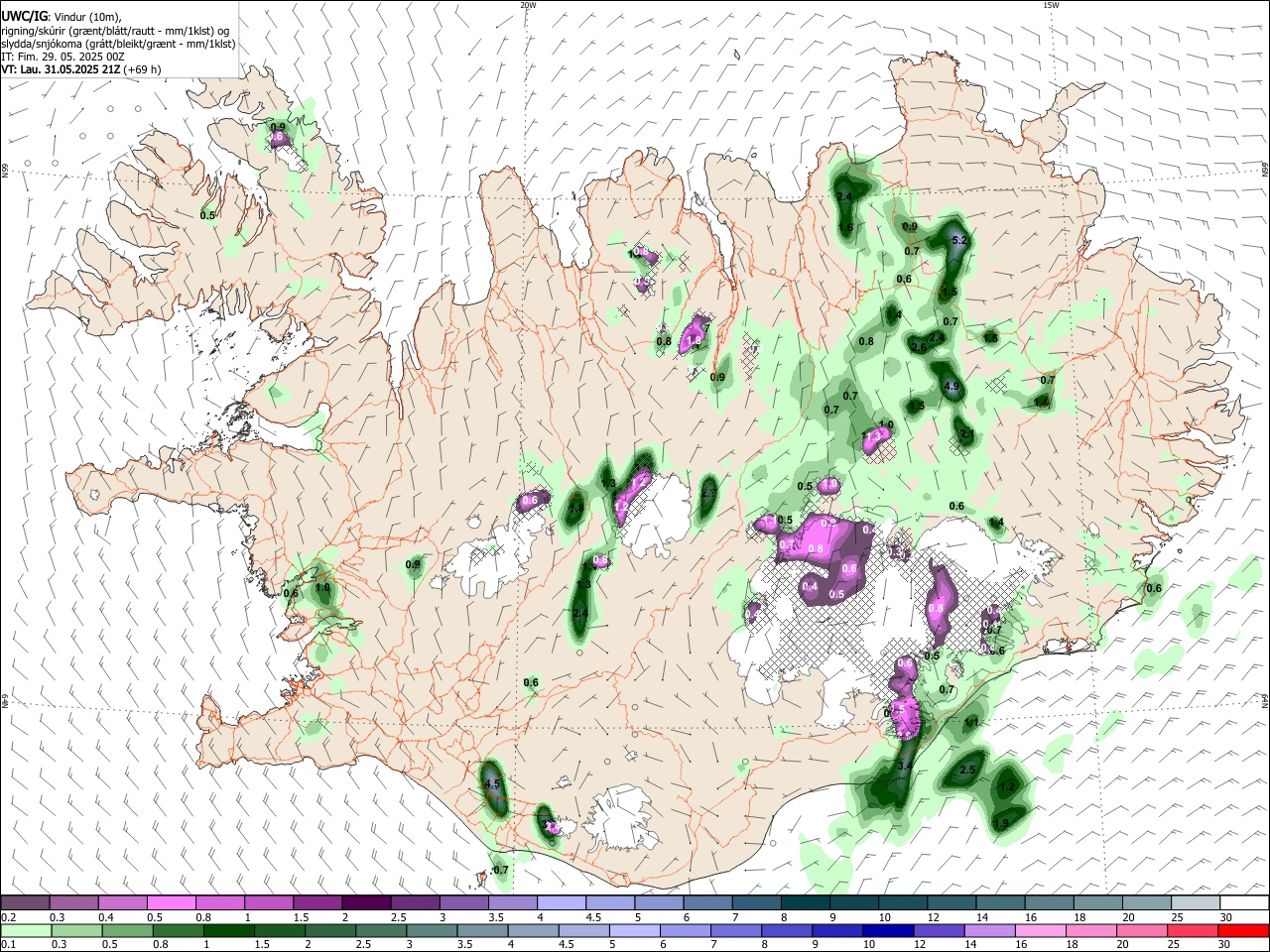
Task: Pick the pale green 0.1 swatch in the lower legend row
Action: (x=25, y=930)
